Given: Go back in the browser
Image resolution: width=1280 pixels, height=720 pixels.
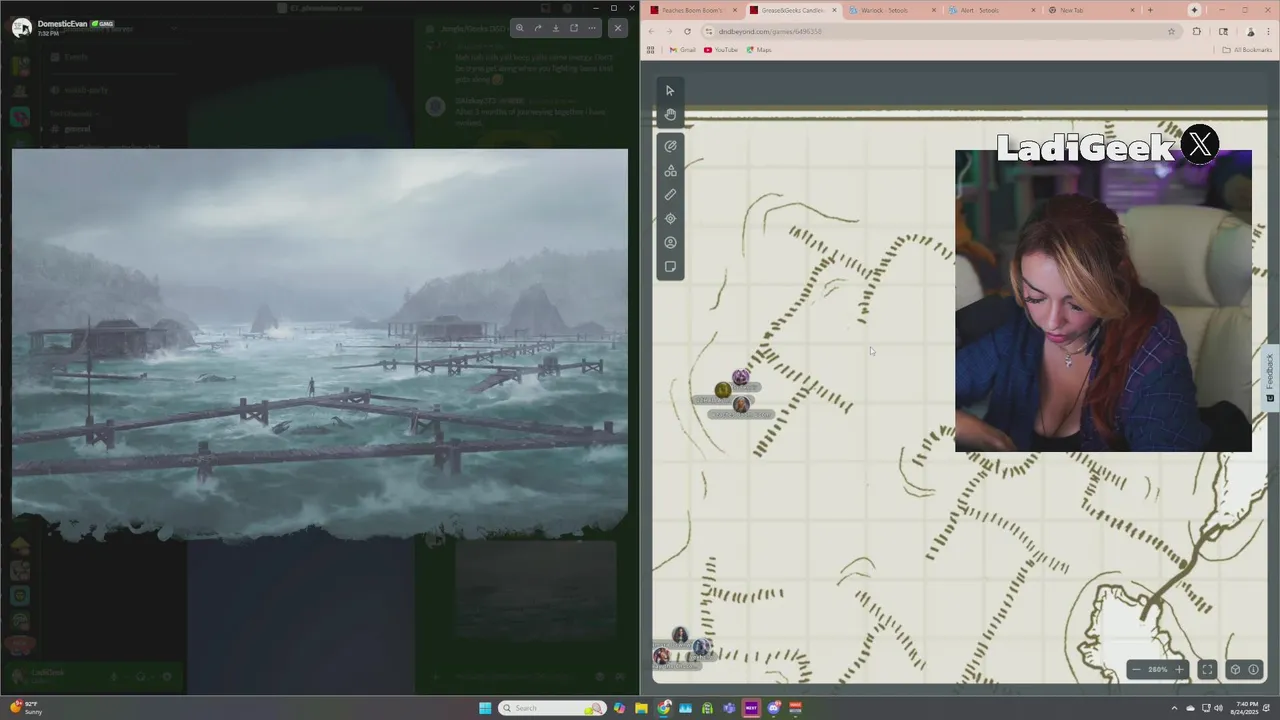Looking at the screenshot, I should click(651, 31).
